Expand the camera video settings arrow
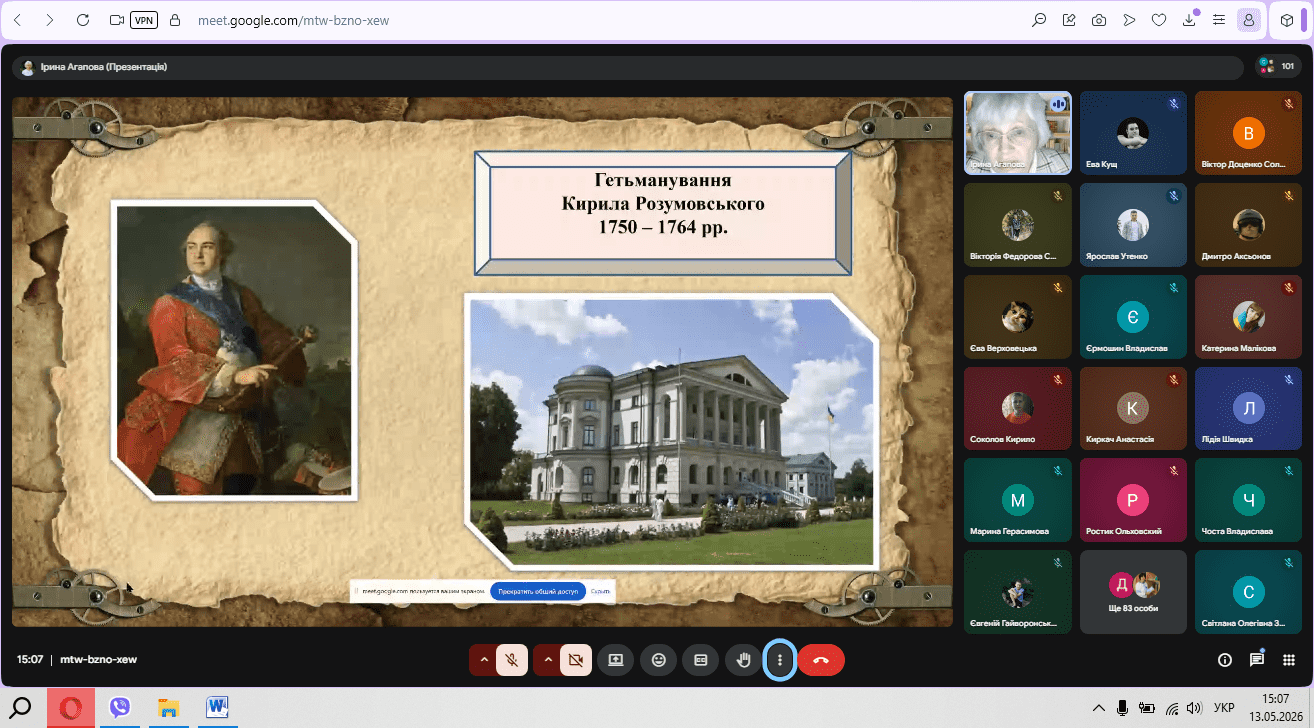This screenshot has width=1314, height=728. click(x=548, y=660)
